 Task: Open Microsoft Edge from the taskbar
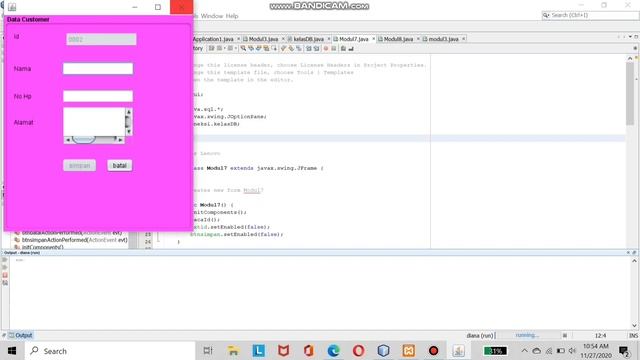point(333,351)
